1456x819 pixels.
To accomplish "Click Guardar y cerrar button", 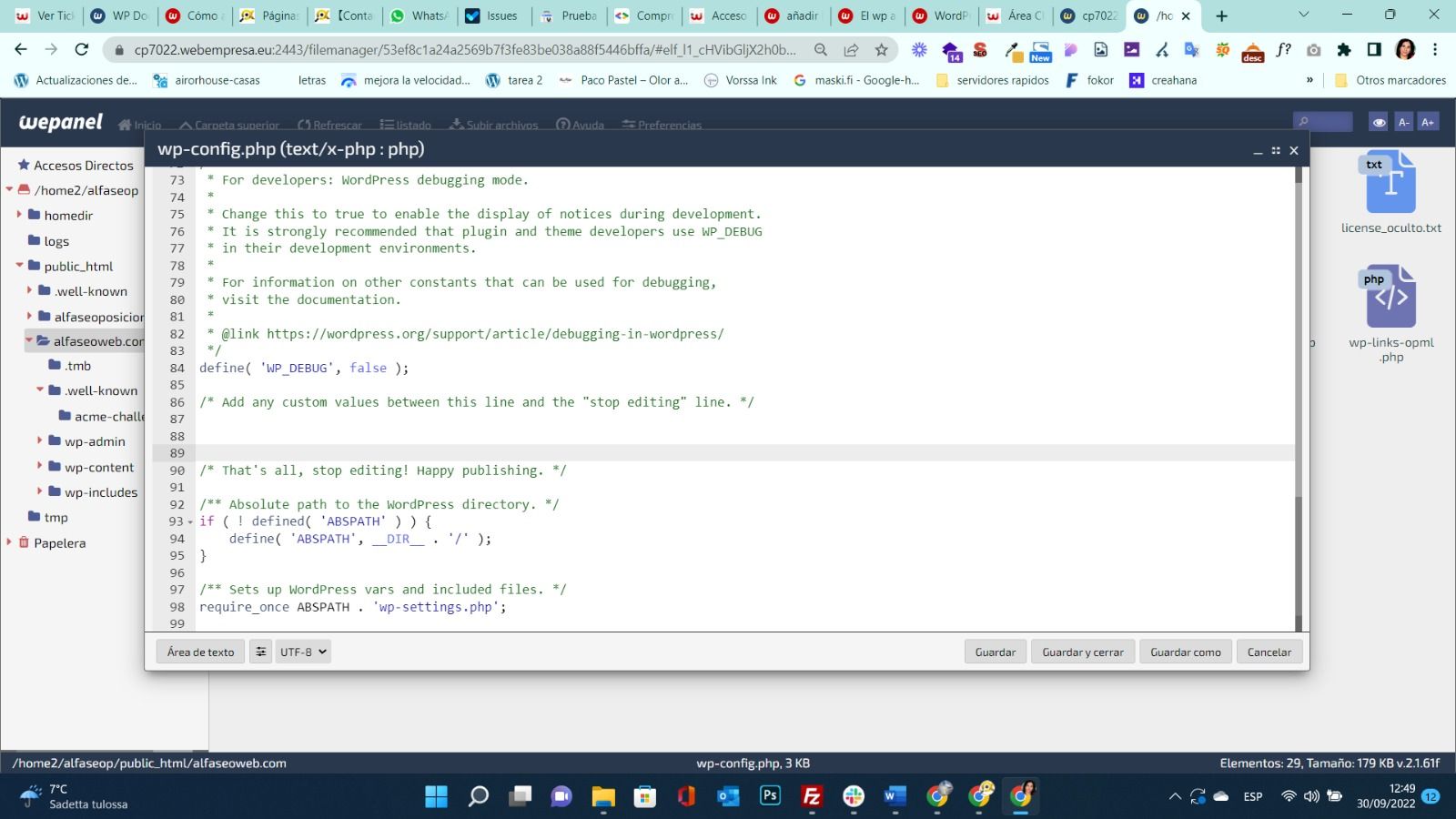I will tap(1082, 652).
